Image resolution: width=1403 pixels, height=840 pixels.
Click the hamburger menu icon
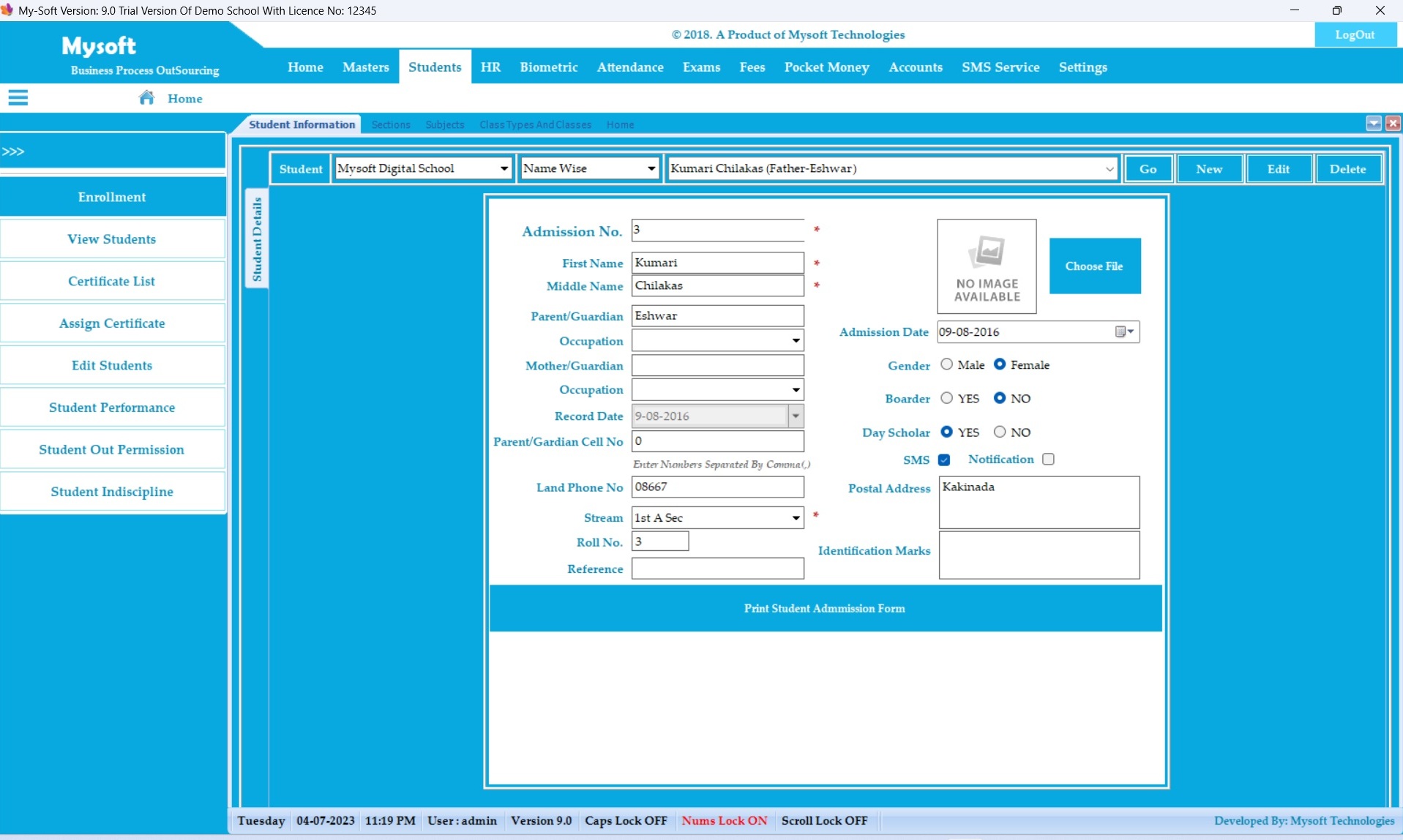point(18,98)
